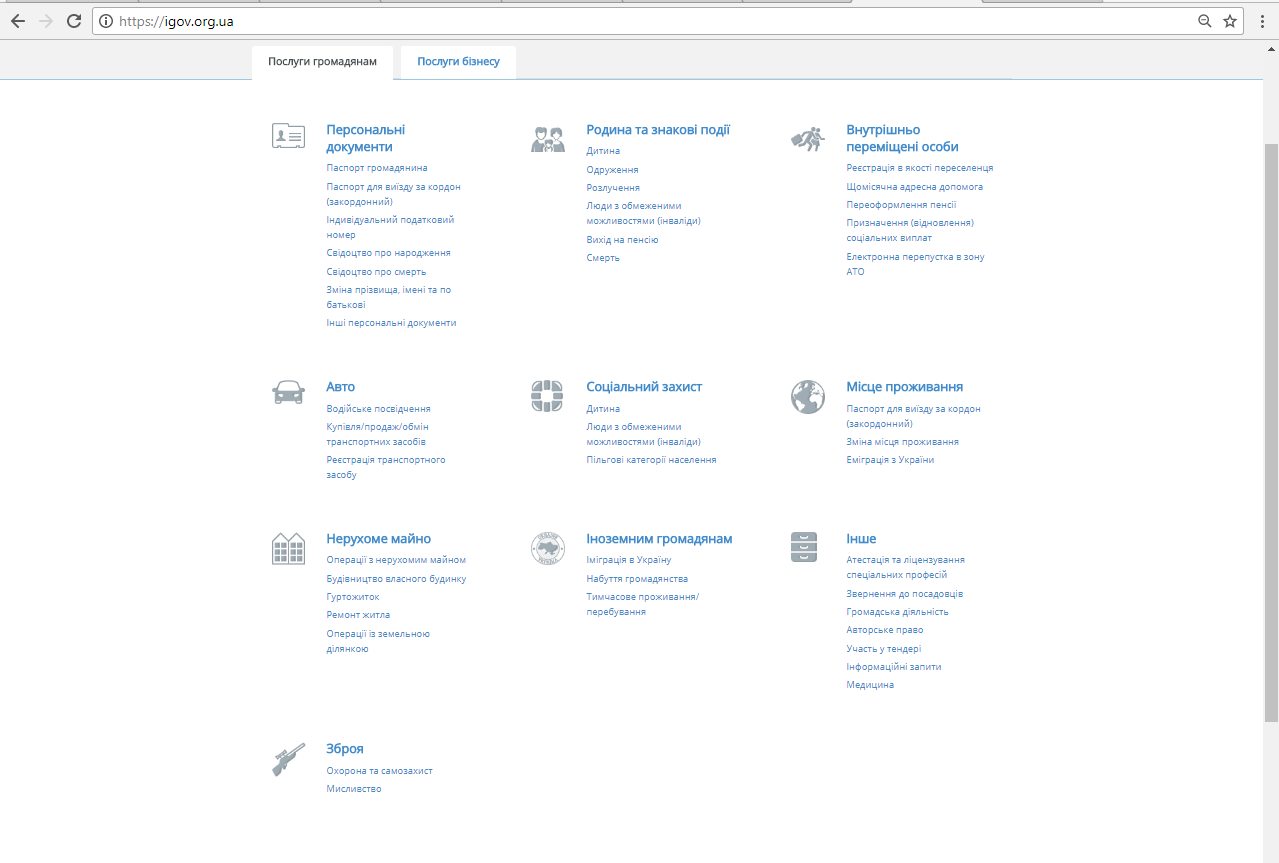Click the address bar showing igov.org.ua

click(640, 21)
